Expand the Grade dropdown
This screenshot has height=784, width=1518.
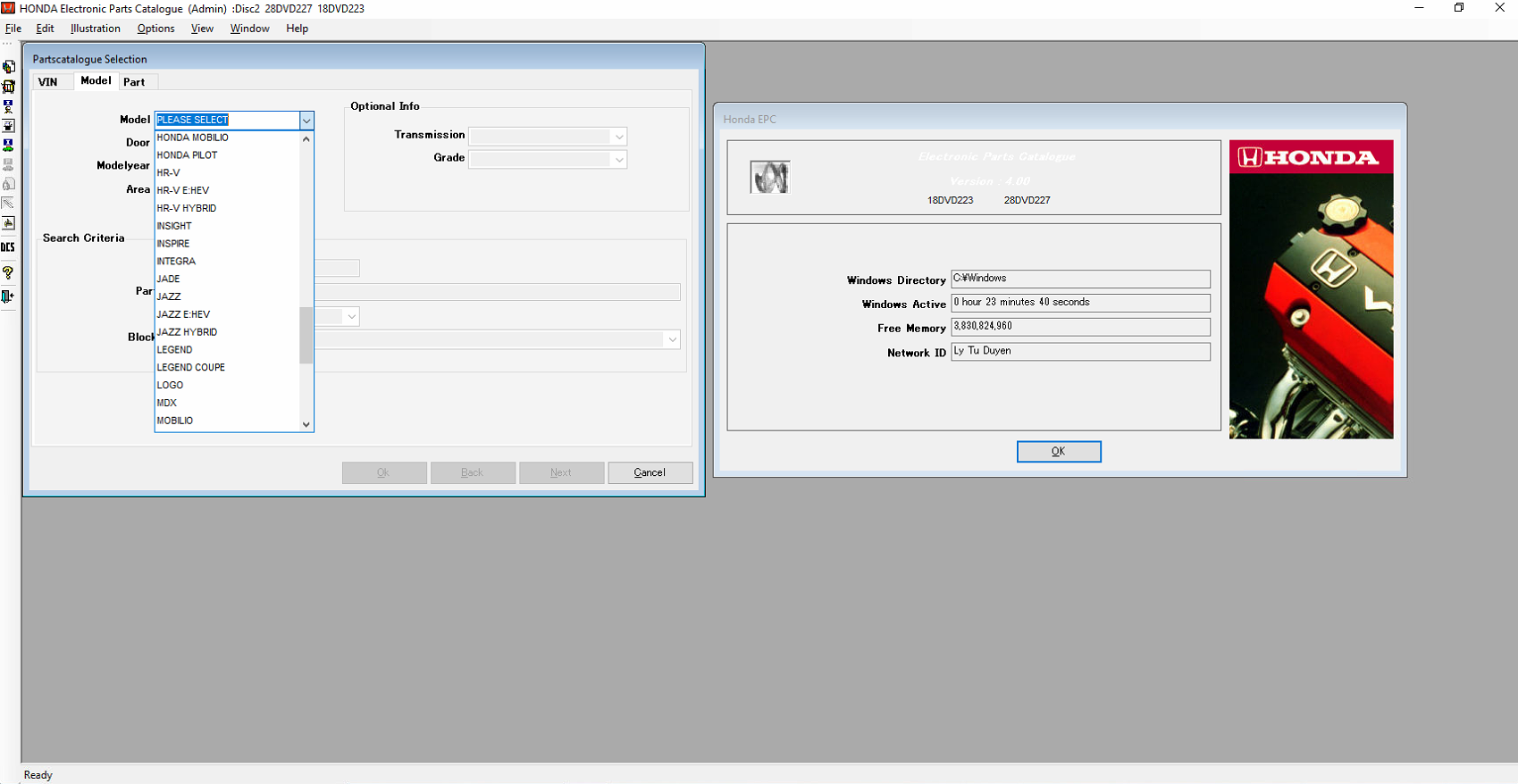618,160
